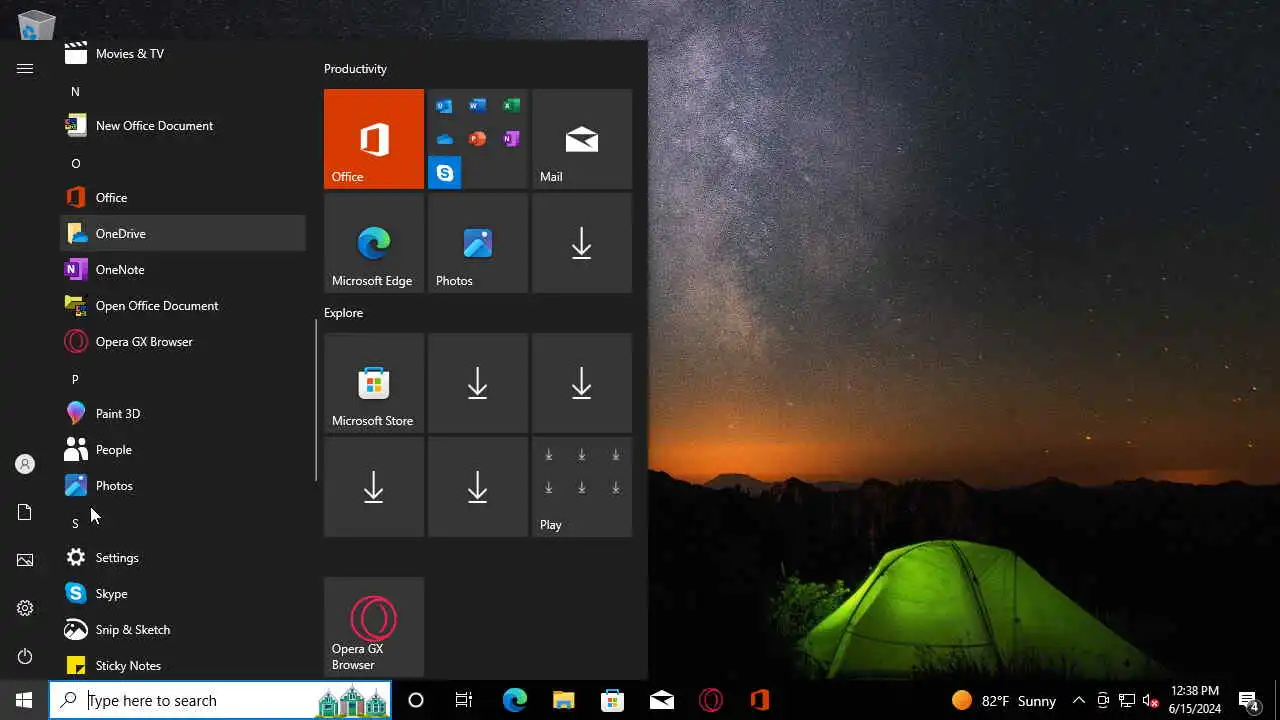Click the PowerPoint icon in Office apps tile
The image size is (1280, 720).
(478, 139)
